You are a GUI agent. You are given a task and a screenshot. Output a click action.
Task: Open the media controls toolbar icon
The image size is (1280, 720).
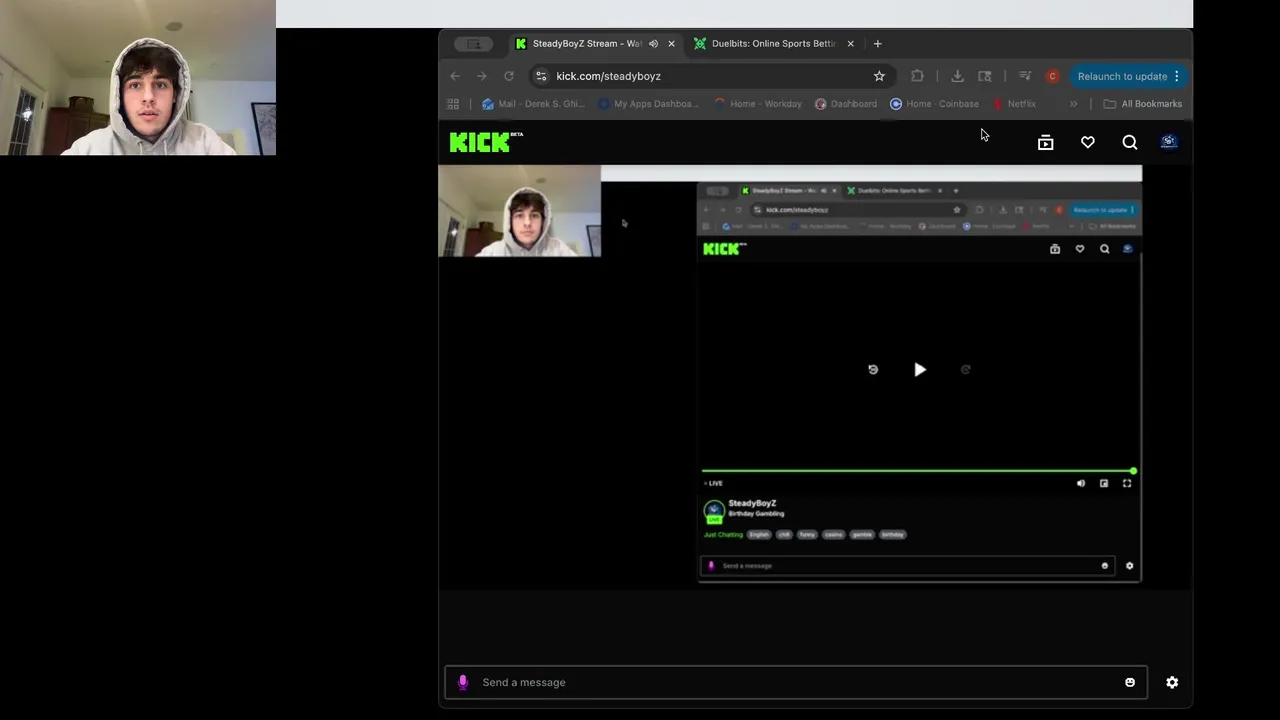point(1025,76)
